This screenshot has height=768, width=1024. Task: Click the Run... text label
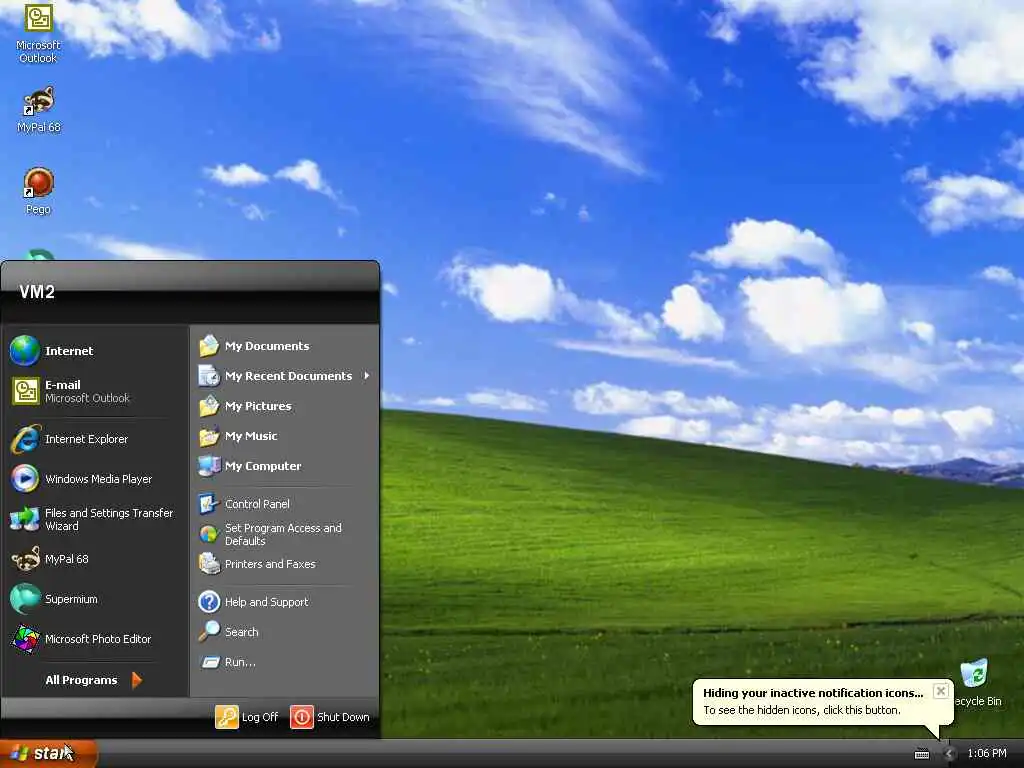tap(240, 662)
